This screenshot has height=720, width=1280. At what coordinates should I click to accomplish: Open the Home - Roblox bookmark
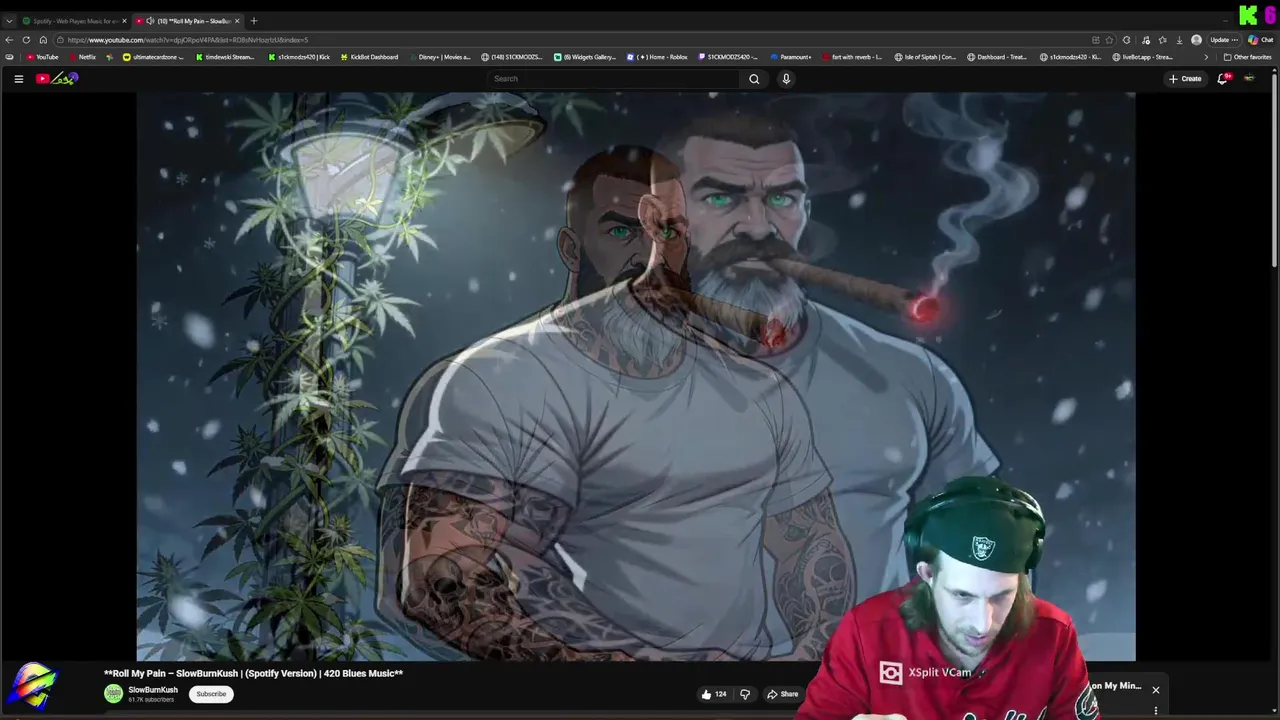[657, 57]
